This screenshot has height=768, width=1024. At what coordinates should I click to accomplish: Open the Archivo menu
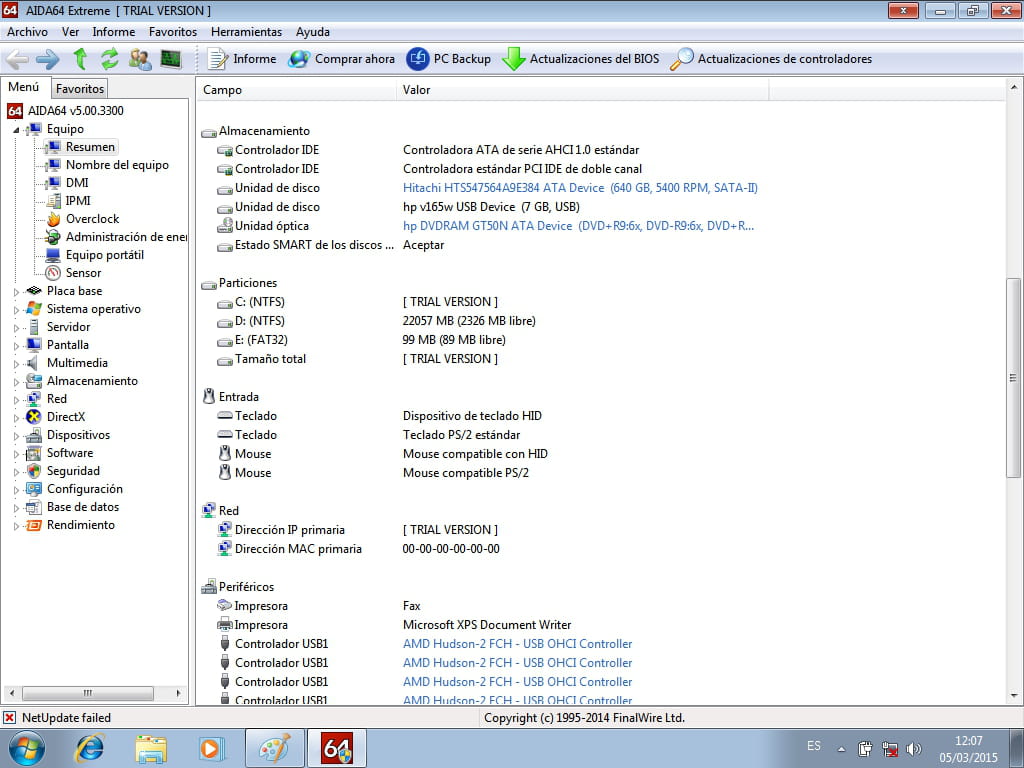click(27, 32)
